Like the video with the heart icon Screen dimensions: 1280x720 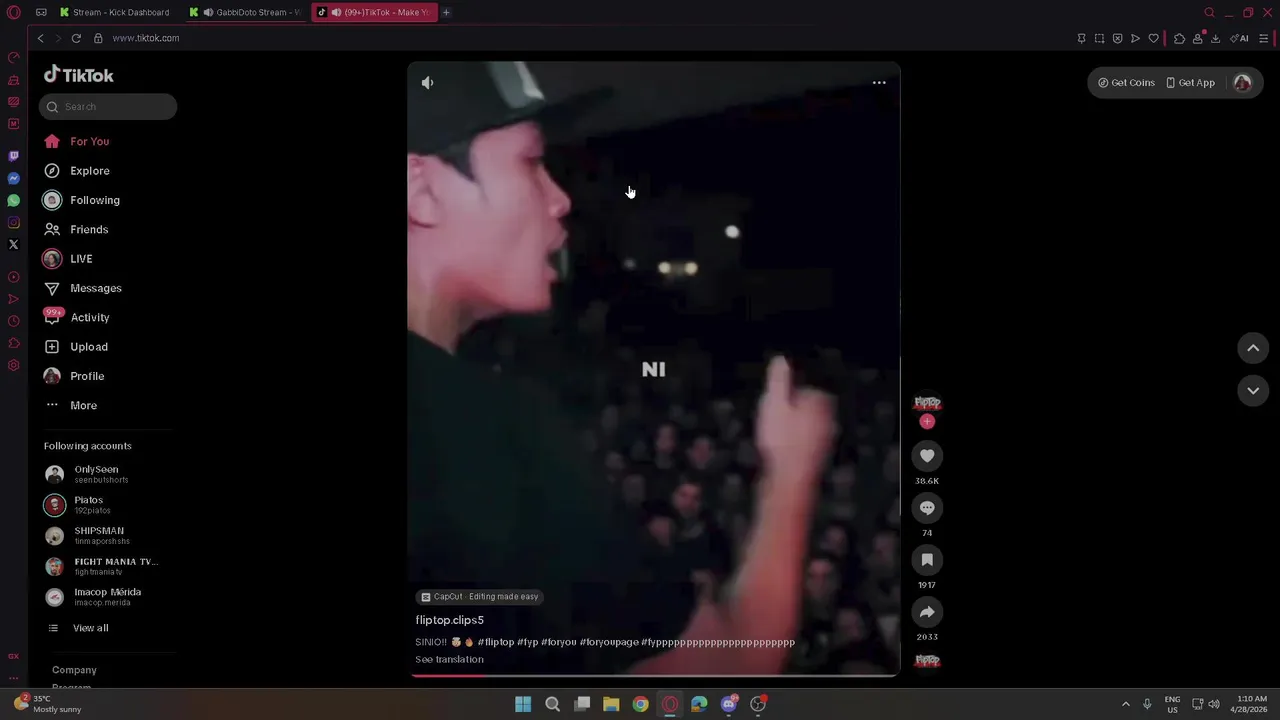(927, 456)
